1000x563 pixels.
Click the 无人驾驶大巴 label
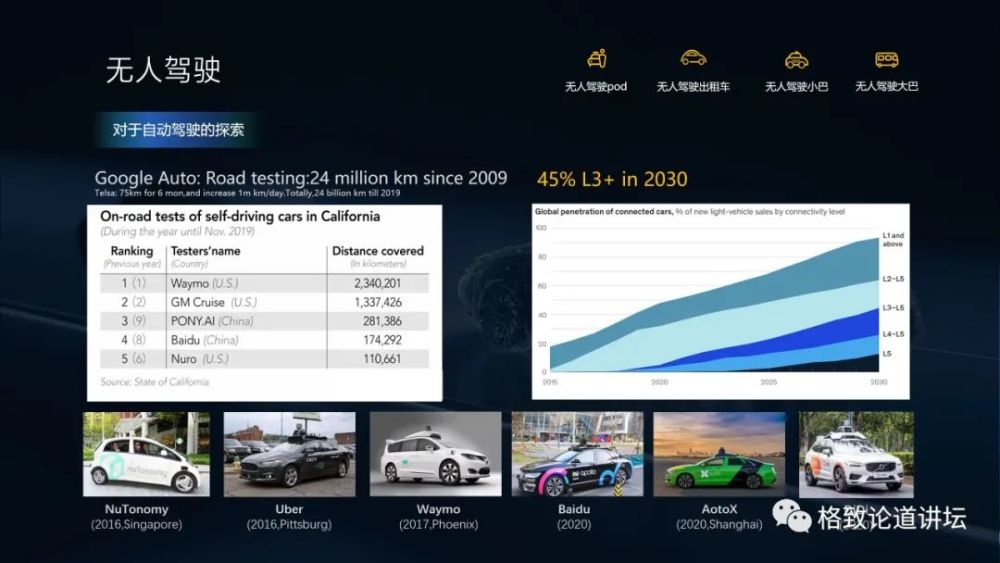point(886,85)
